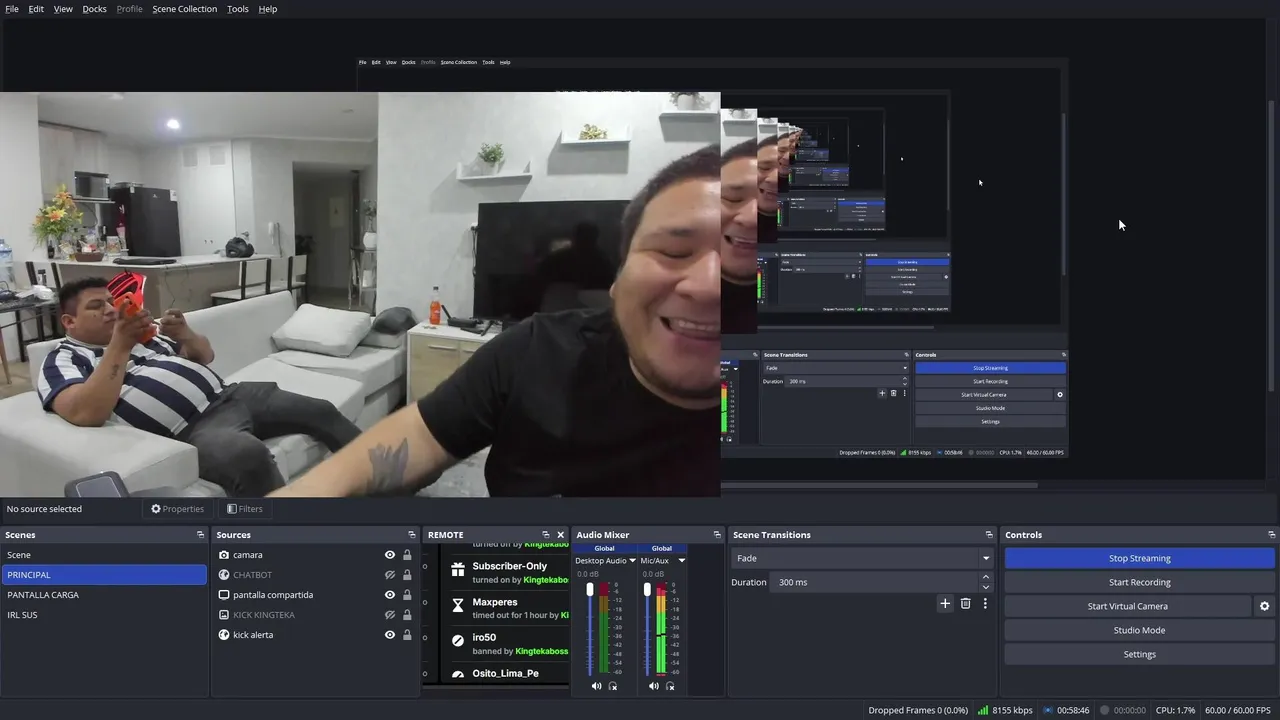Toggle Desktop Audio monitoring headphone icon
Viewport: 1280px width, 720px height.
coord(613,686)
